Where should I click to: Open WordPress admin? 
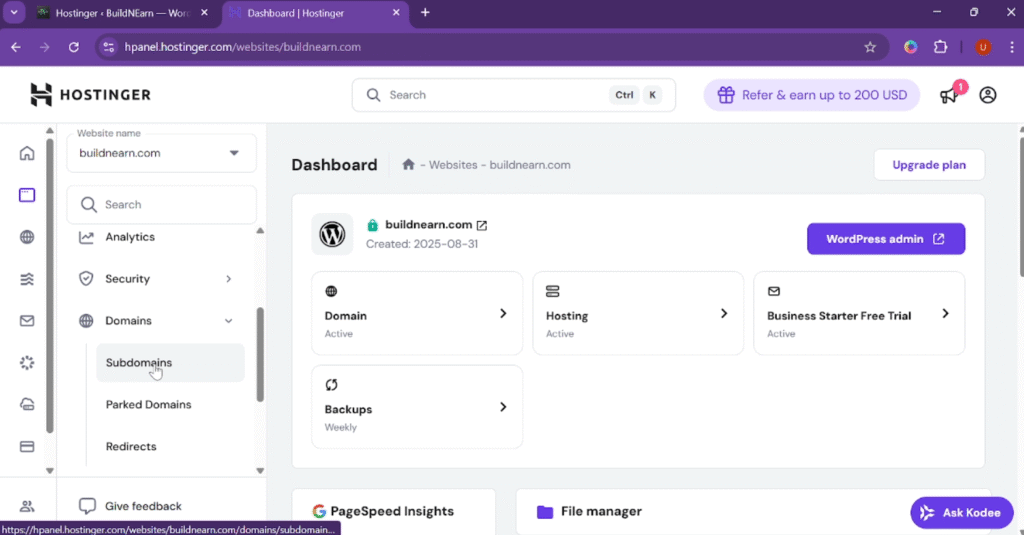click(x=886, y=239)
